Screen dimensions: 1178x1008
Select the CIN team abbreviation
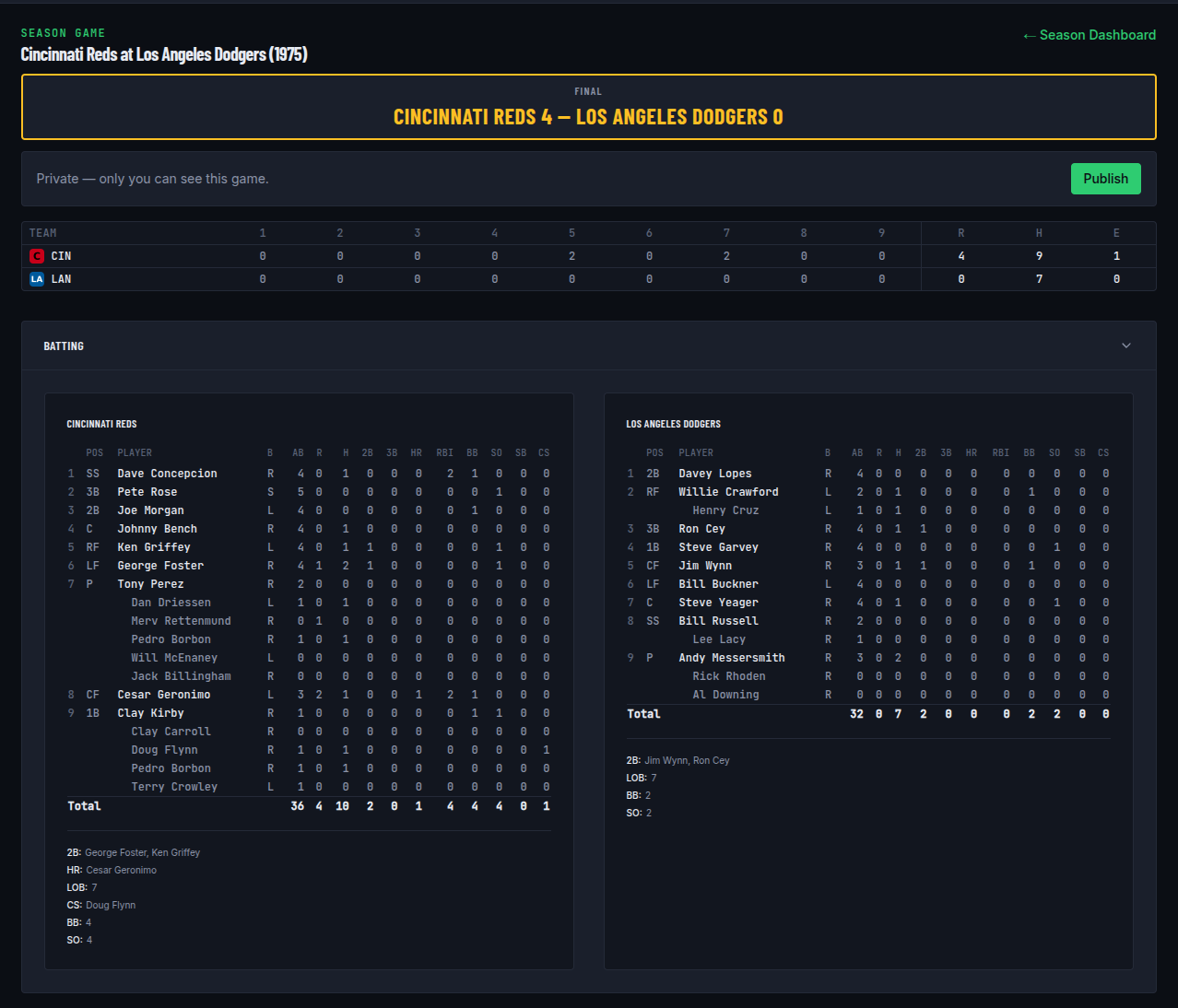[61, 256]
